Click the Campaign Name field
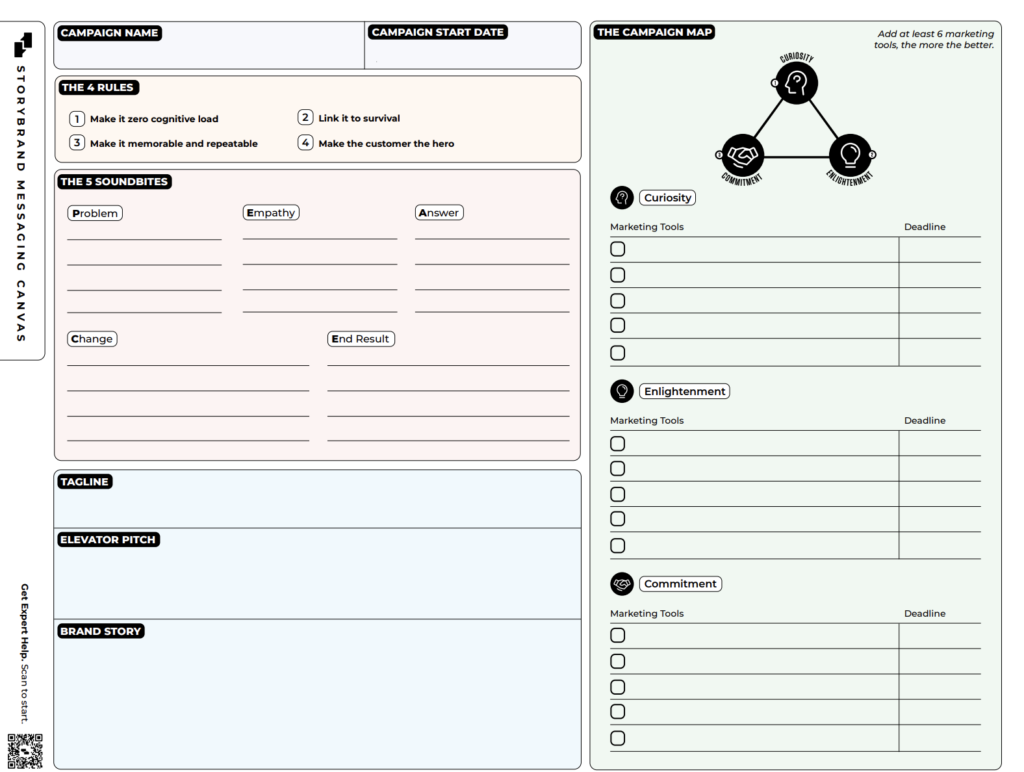This screenshot has height=772, width=1024. click(209, 46)
